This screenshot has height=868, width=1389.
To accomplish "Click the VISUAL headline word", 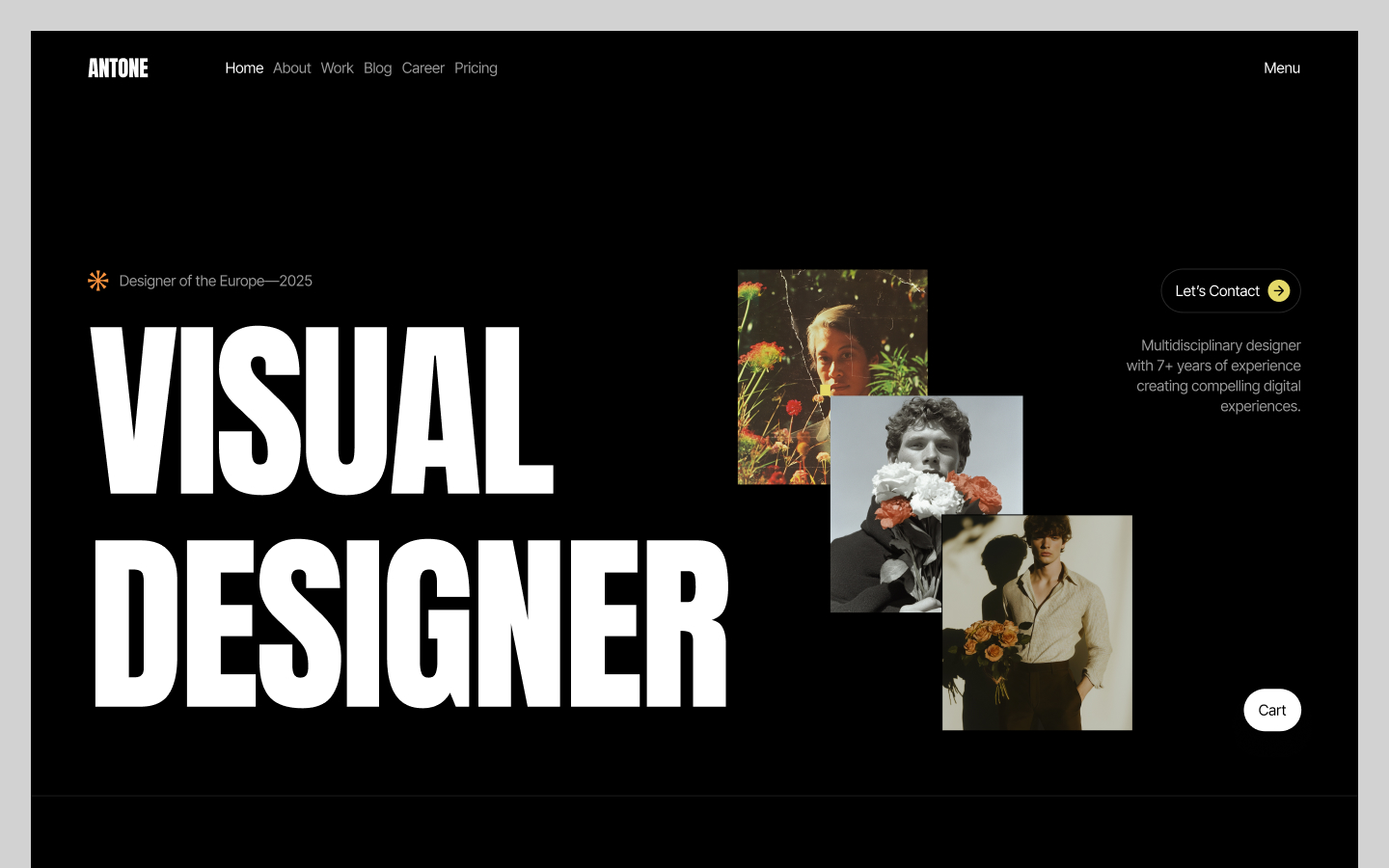I will [322, 411].
